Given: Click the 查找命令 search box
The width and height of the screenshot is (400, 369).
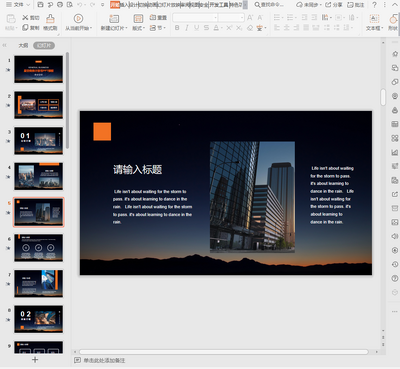Looking at the screenshot, I should click(269, 5).
